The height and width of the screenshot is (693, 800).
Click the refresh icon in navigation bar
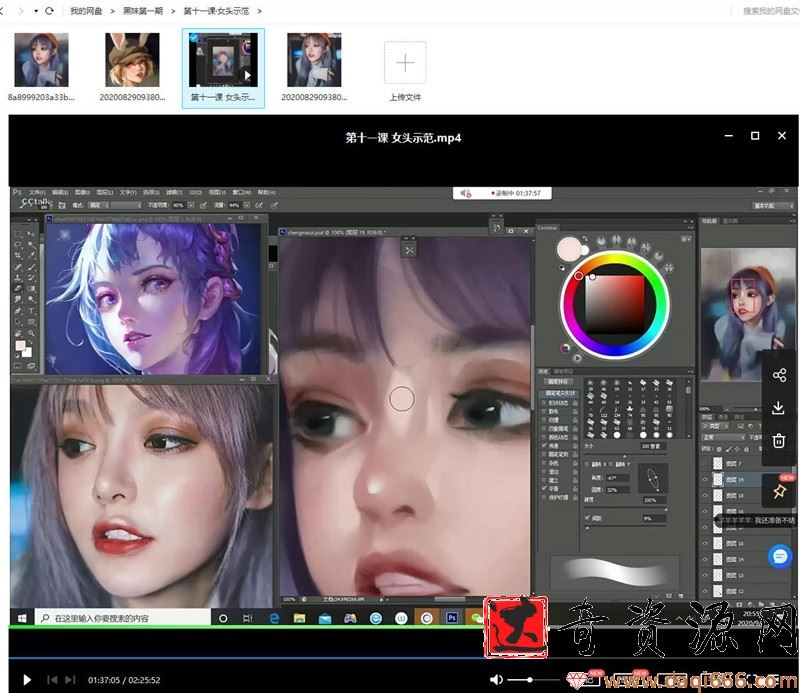49,11
